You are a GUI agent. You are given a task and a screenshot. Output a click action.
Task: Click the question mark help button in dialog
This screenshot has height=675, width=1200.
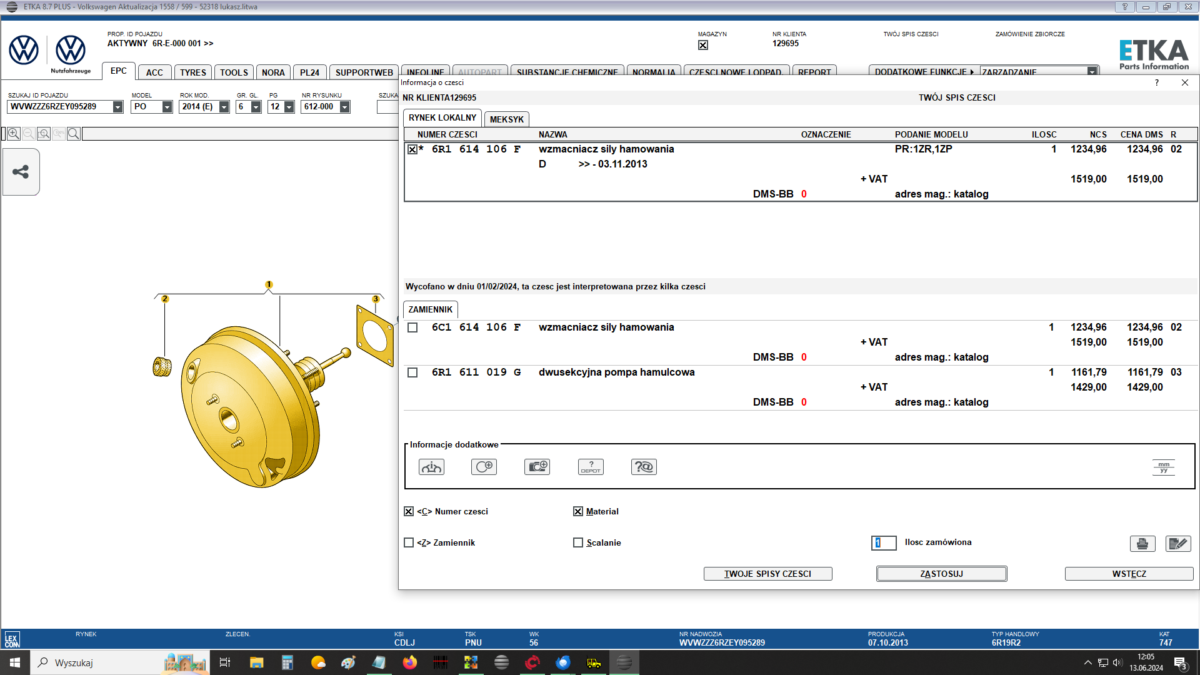(x=1157, y=83)
